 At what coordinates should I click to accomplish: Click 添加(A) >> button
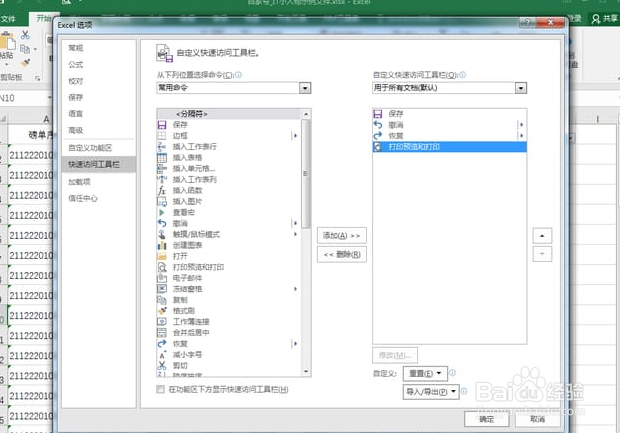pos(342,236)
